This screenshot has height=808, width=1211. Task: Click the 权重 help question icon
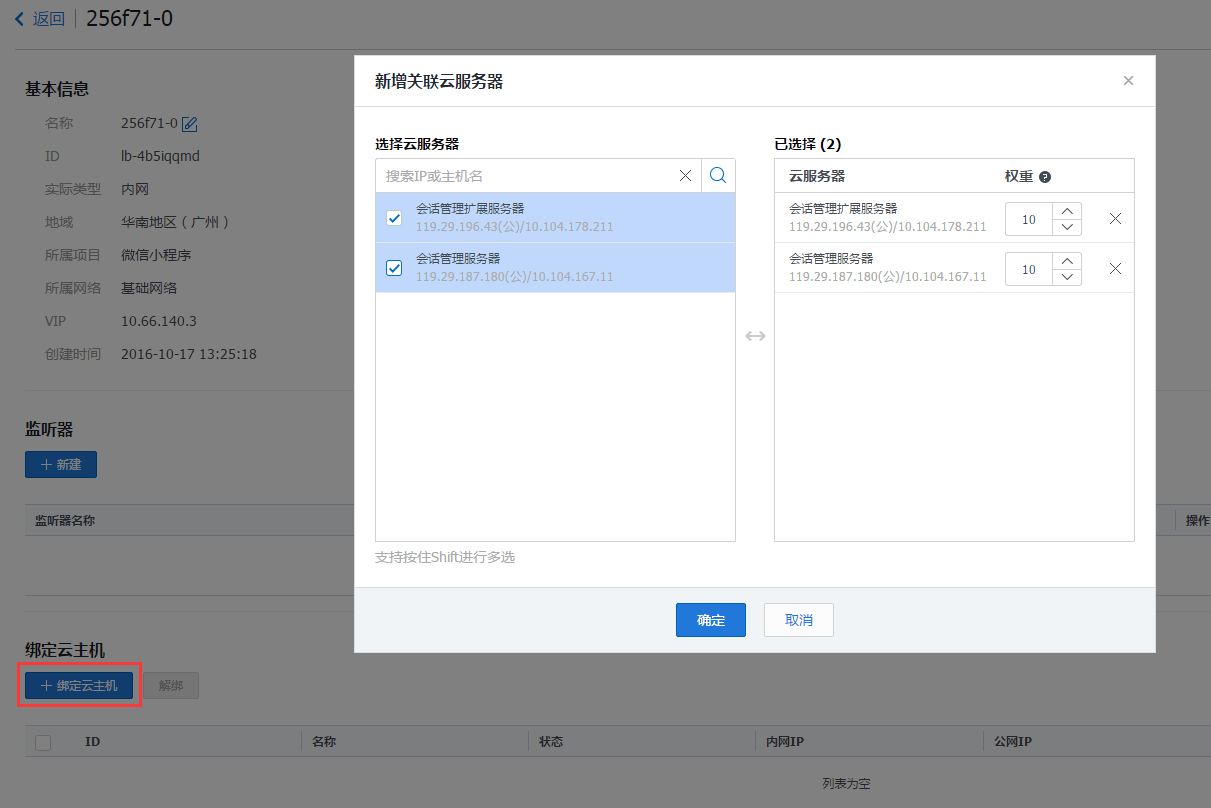(1045, 177)
